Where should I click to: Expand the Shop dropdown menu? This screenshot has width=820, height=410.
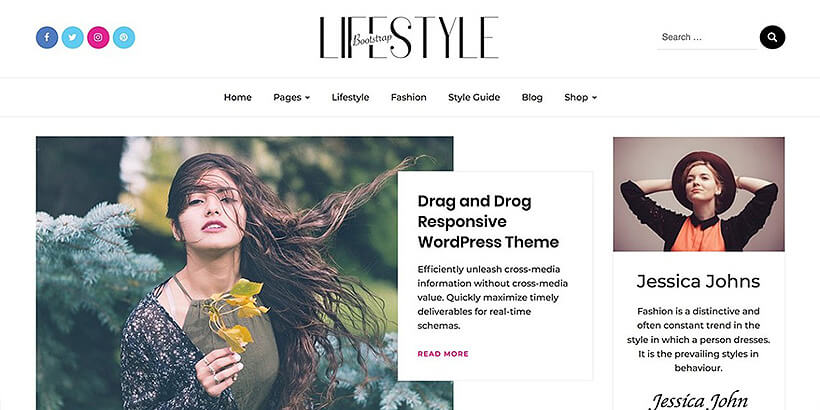pos(580,97)
